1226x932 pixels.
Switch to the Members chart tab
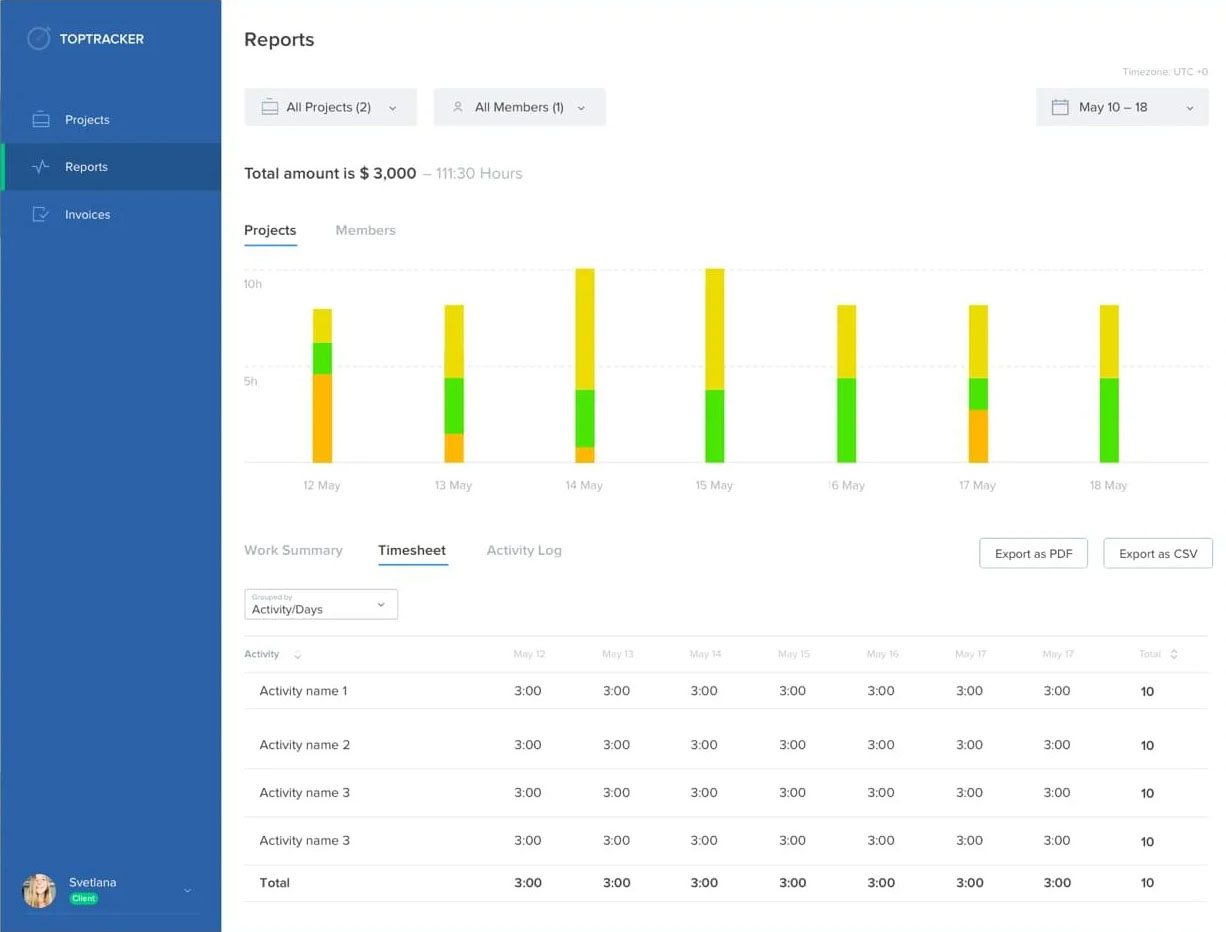(365, 230)
